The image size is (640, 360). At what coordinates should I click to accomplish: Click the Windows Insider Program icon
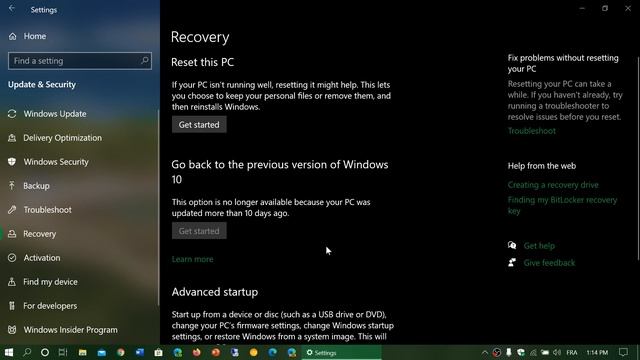pyautogui.click(x=12, y=330)
